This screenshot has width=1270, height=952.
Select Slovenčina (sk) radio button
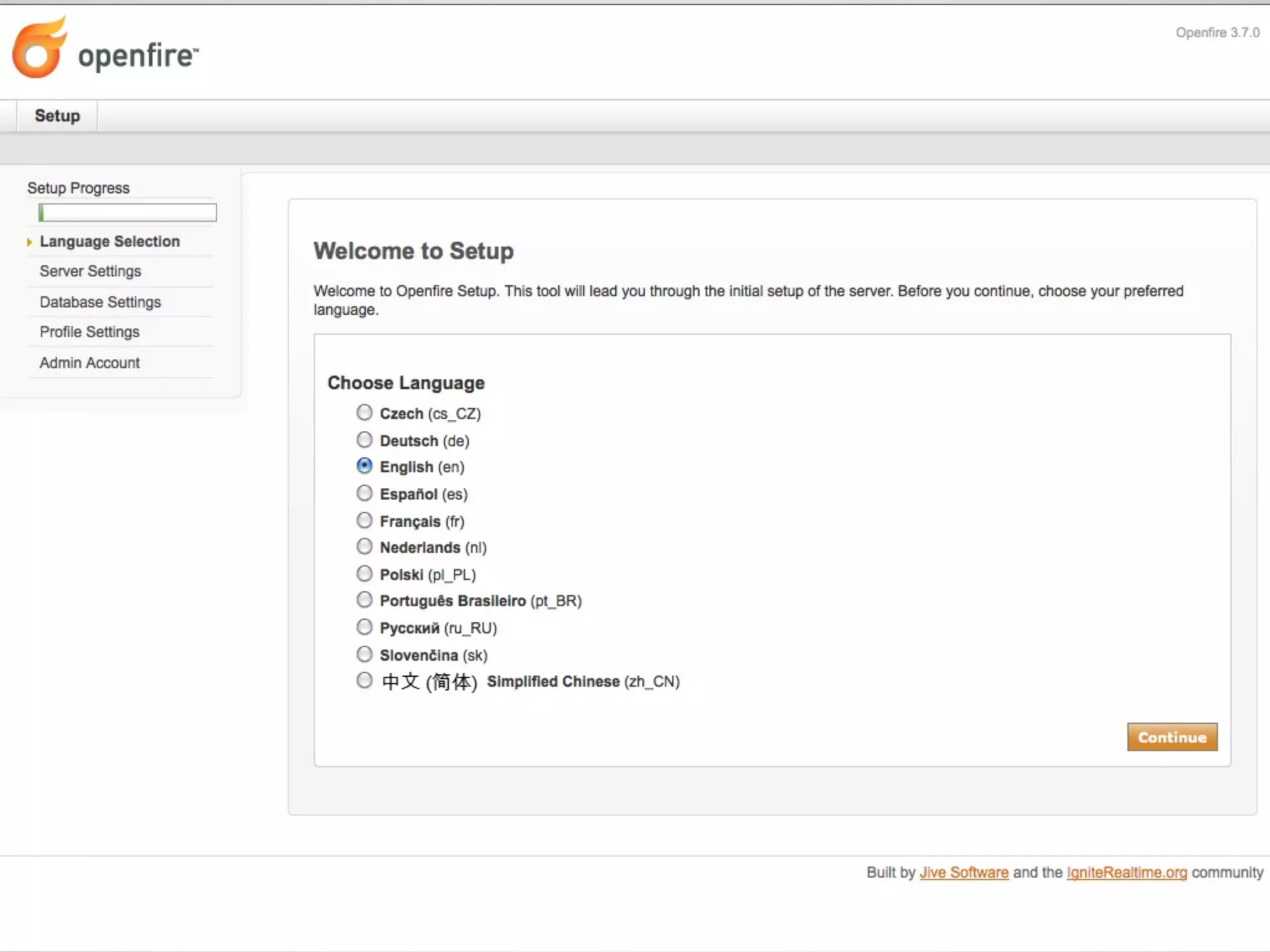pos(365,654)
